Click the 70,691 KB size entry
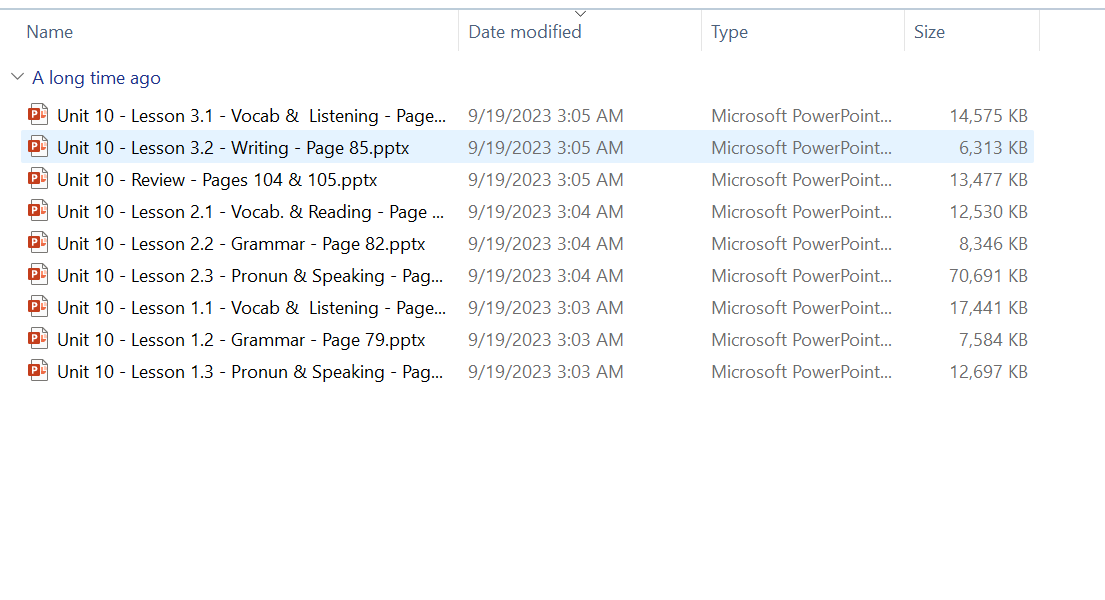This screenshot has width=1105, height=600. tap(988, 276)
